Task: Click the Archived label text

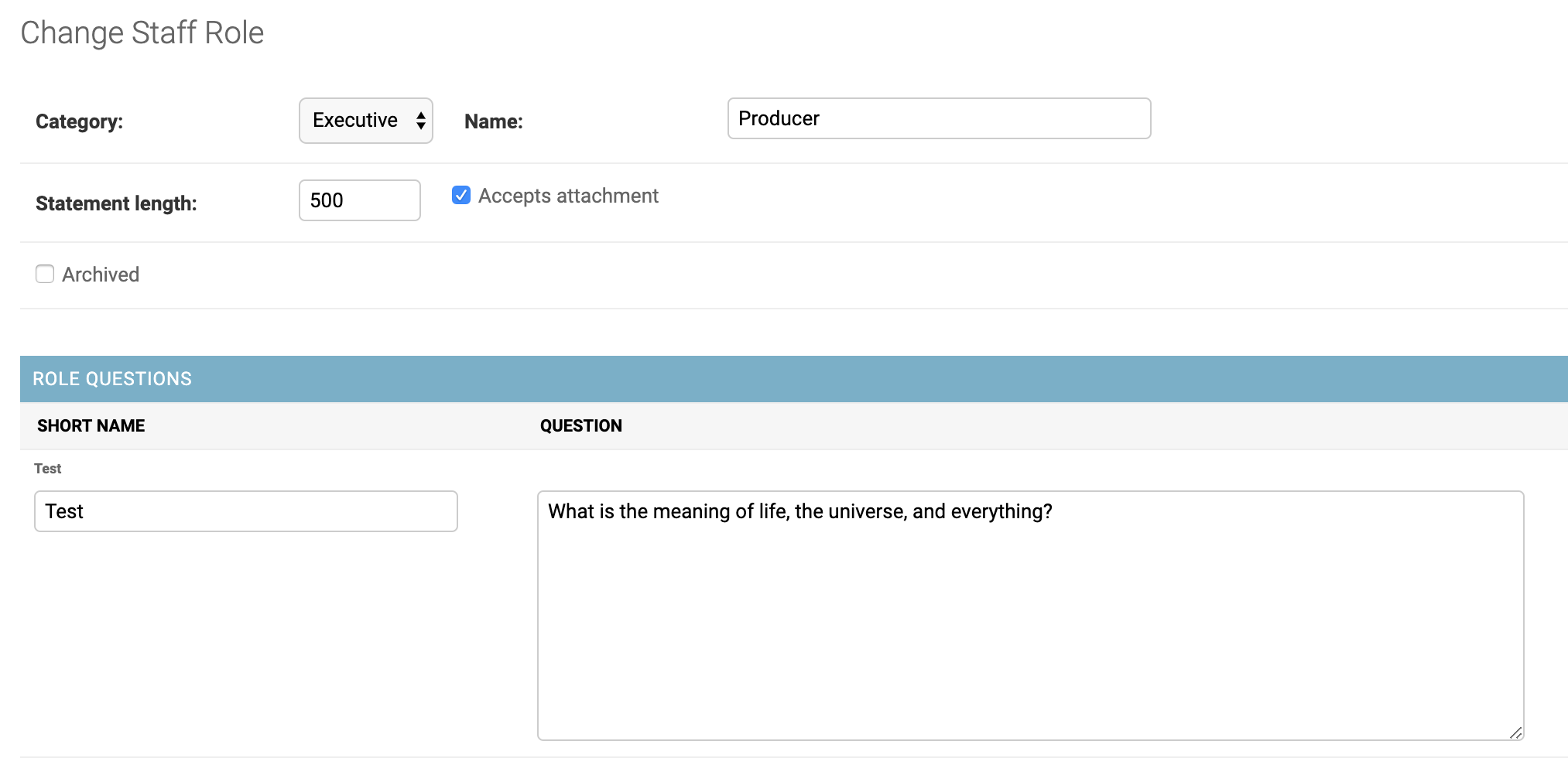Action: pyautogui.click(x=101, y=275)
